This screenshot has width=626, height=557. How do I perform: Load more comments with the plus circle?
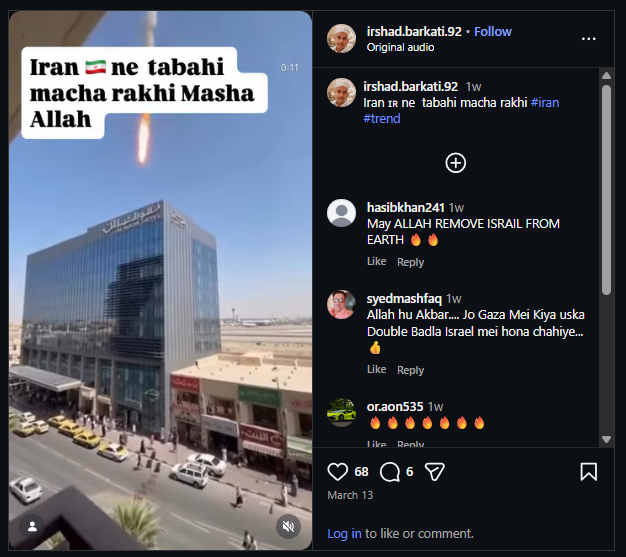(x=456, y=163)
